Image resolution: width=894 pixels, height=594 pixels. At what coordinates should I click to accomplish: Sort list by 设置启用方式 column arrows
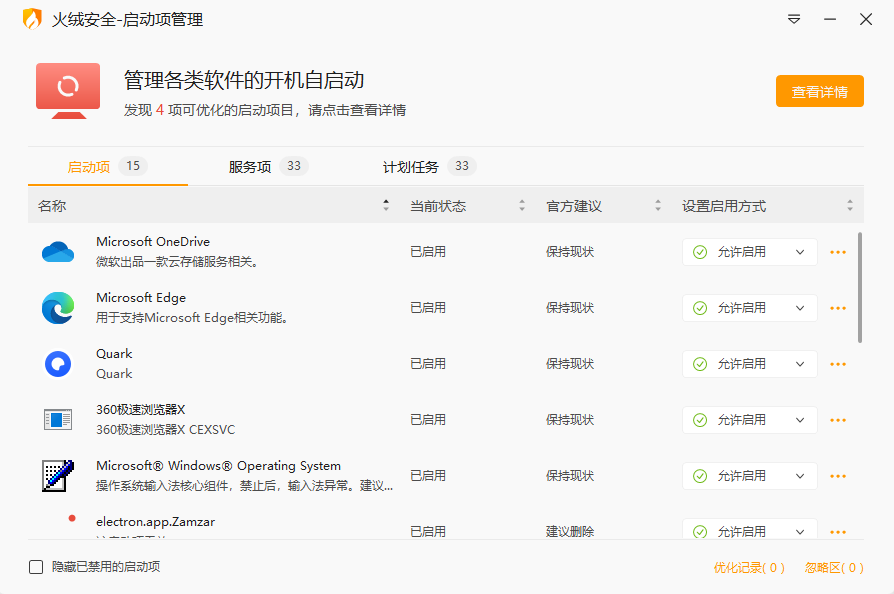(x=850, y=206)
